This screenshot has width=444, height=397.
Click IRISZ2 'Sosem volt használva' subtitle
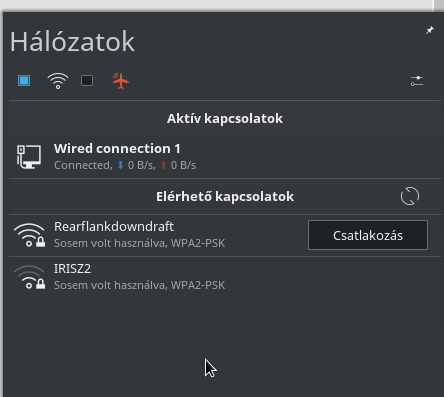[111, 285]
